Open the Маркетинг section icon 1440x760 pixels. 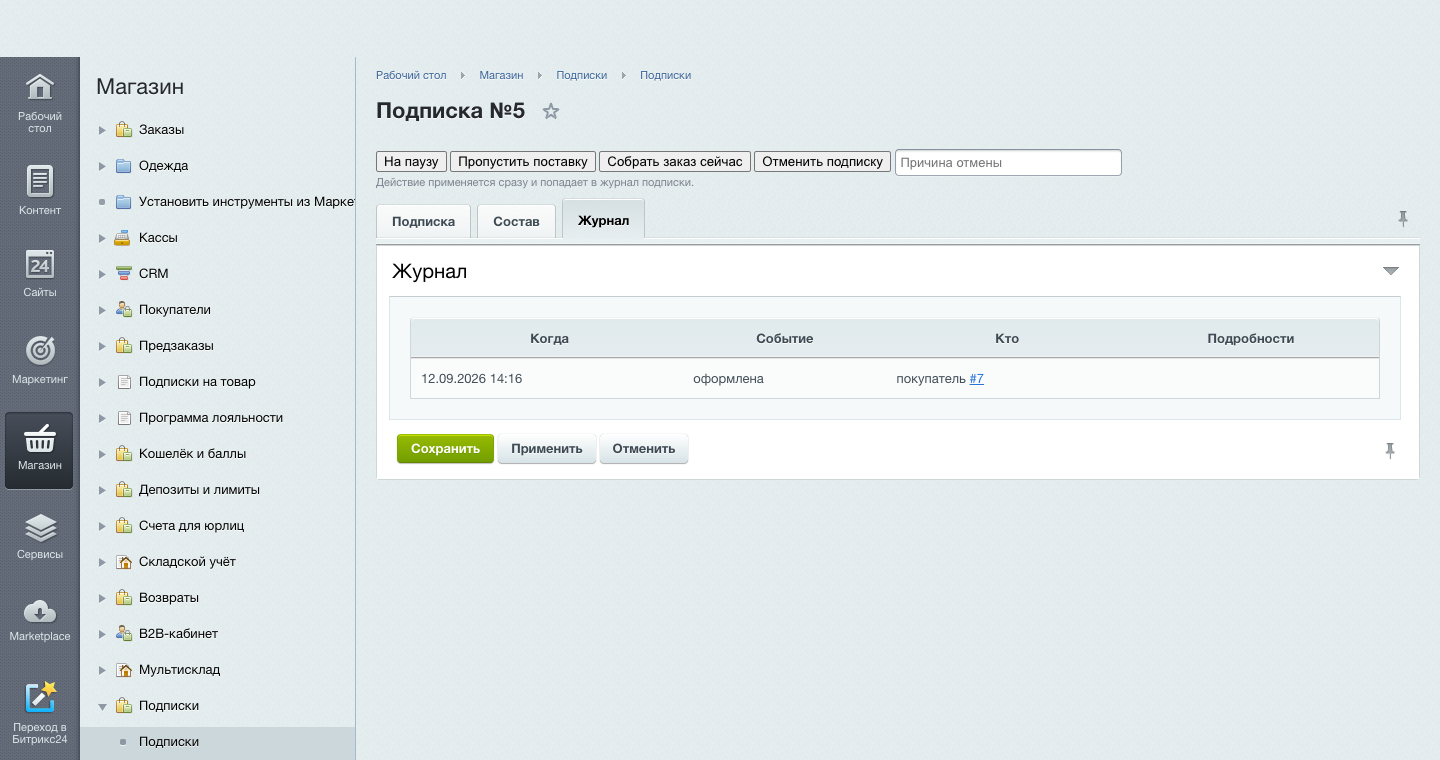click(x=39, y=350)
